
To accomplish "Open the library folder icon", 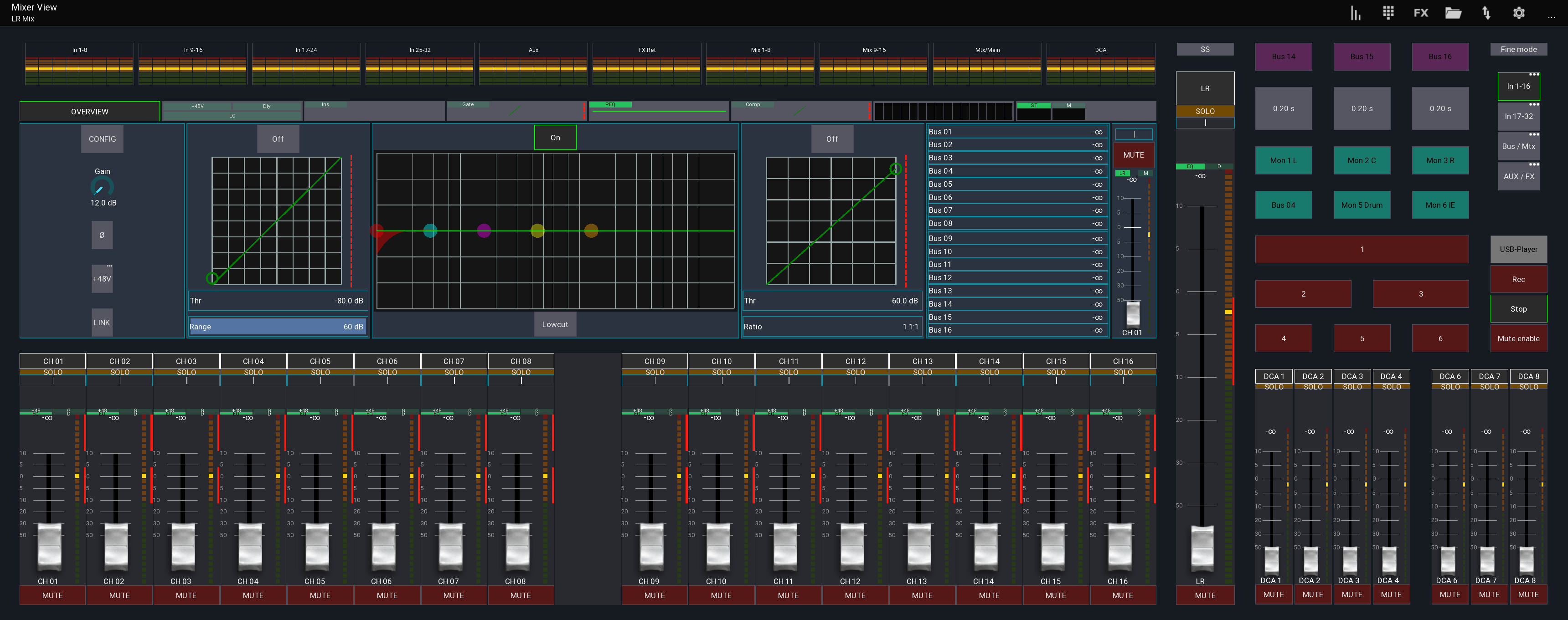I will [1454, 13].
